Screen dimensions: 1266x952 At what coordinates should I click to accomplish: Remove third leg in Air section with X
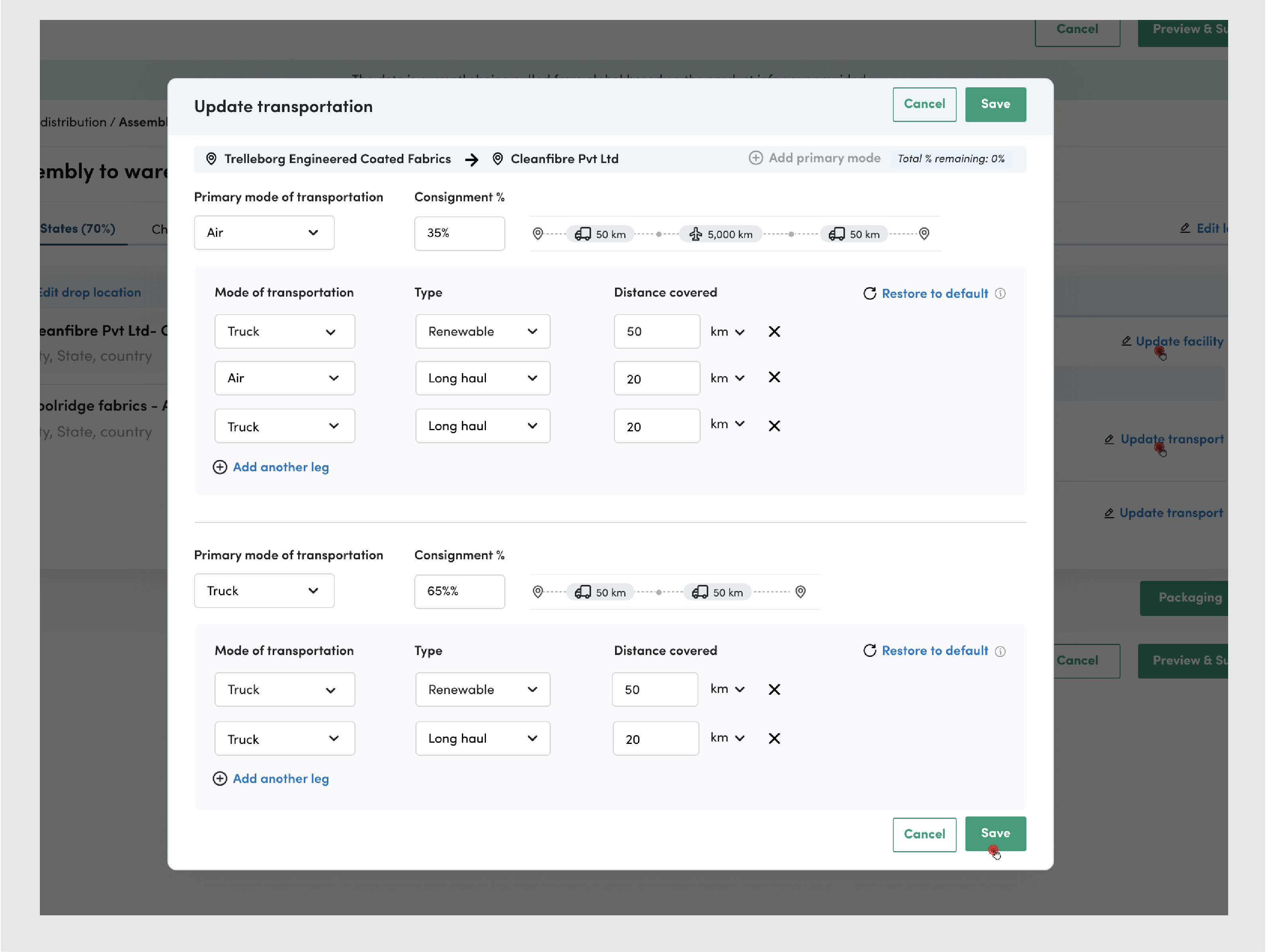click(774, 426)
